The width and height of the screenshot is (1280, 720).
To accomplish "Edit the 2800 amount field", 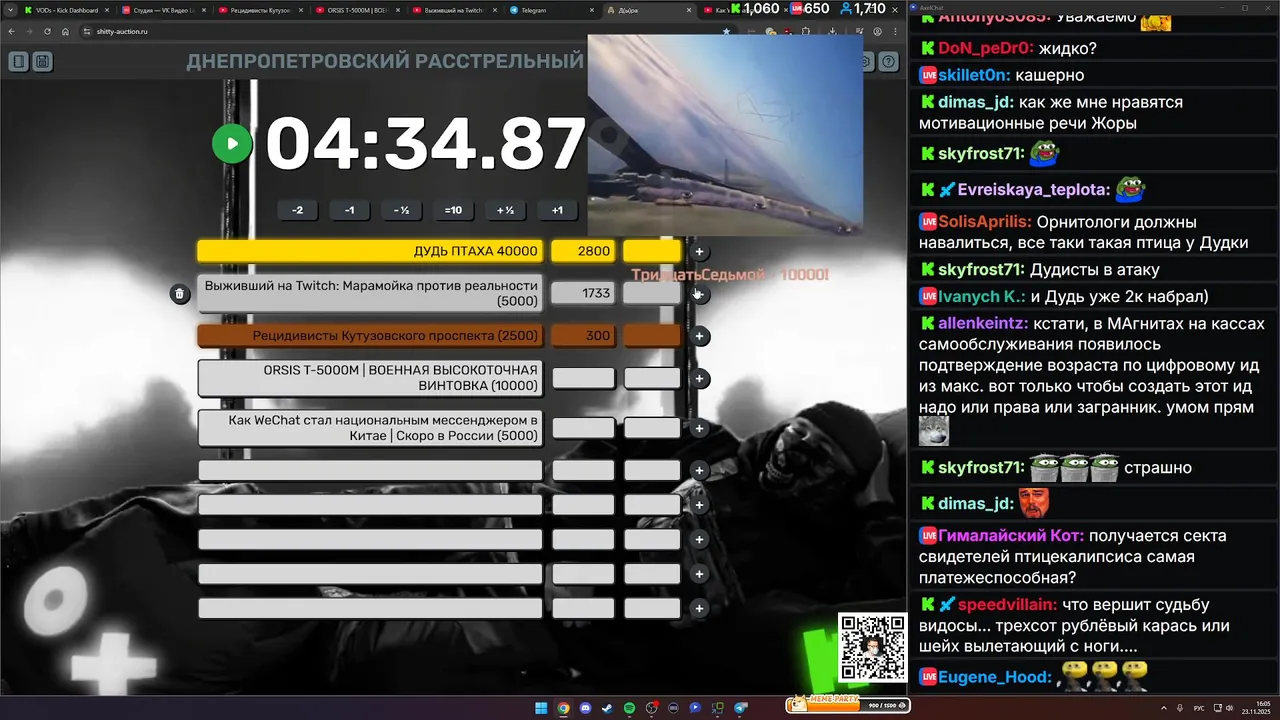I will 583,252.
